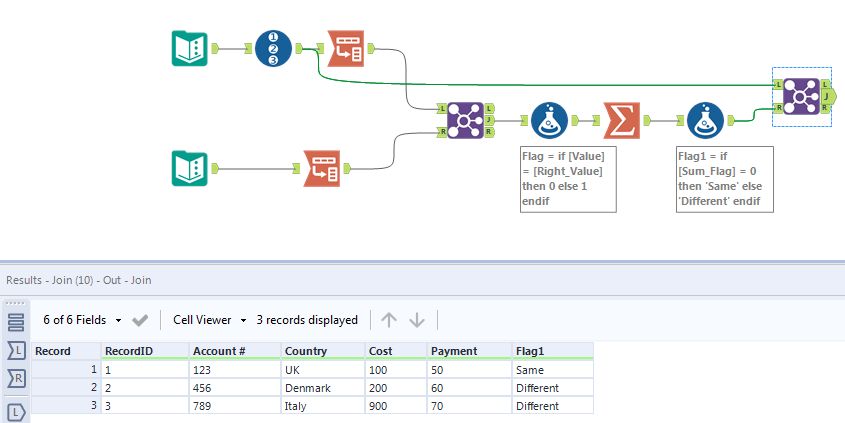
Task: Click the Flag1 column header
Action: [553, 351]
